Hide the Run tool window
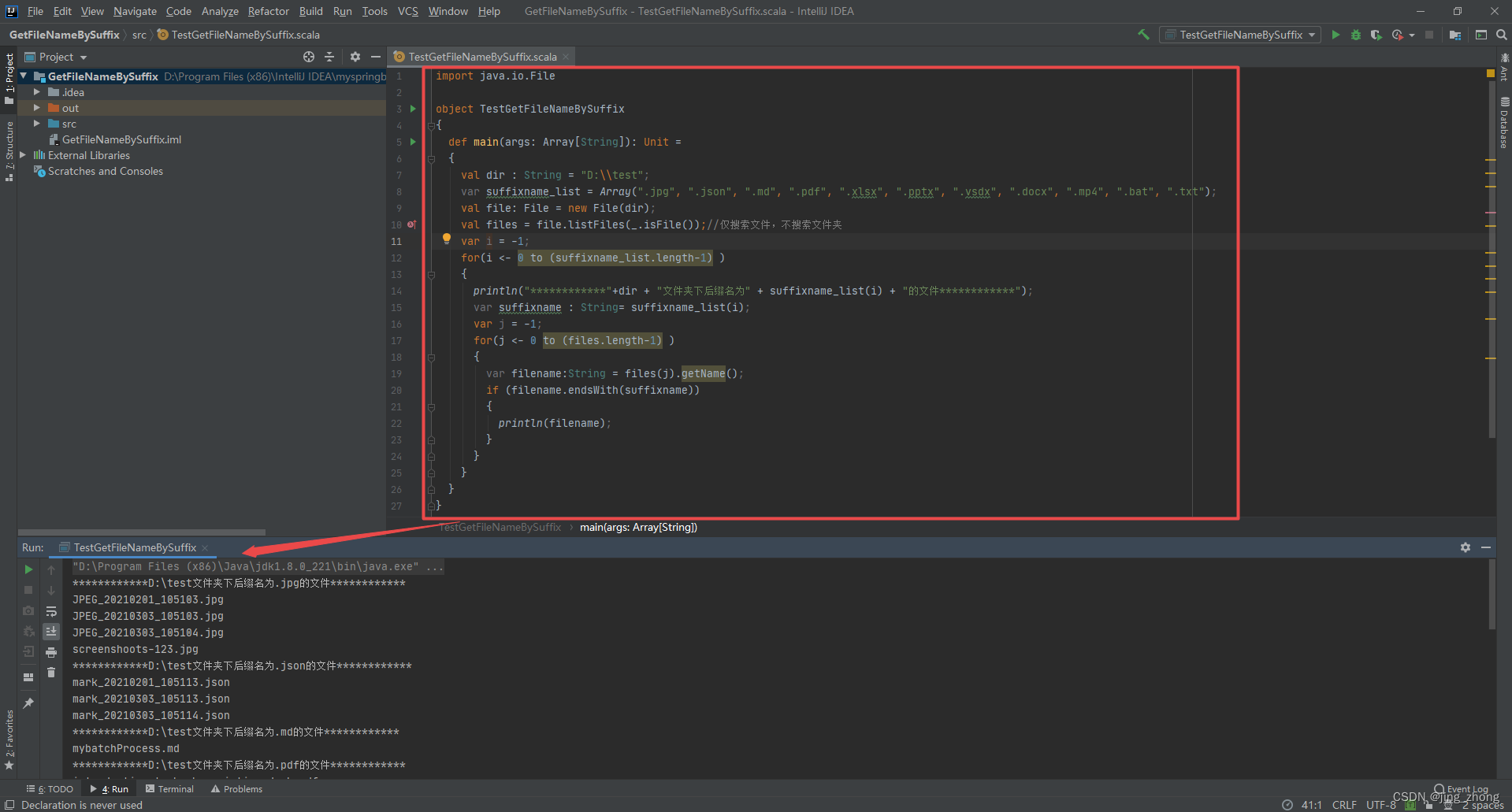 pyautogui.click(x=1486, y=547)
